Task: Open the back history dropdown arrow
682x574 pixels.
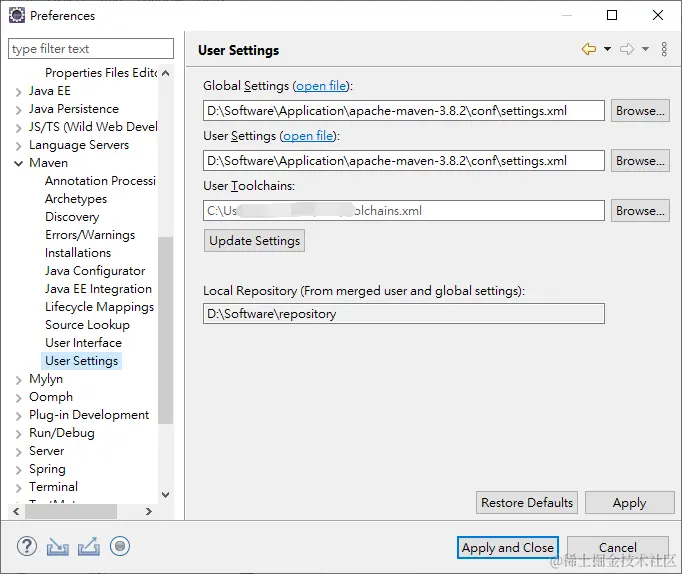Action: point(607,49)
